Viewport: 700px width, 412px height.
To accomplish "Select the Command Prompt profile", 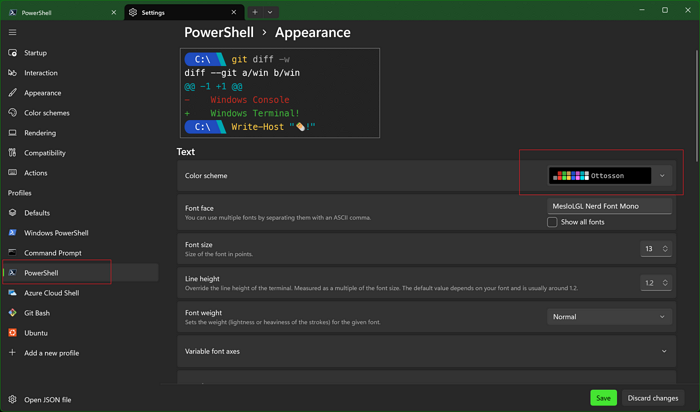I will tap(80, 253).
